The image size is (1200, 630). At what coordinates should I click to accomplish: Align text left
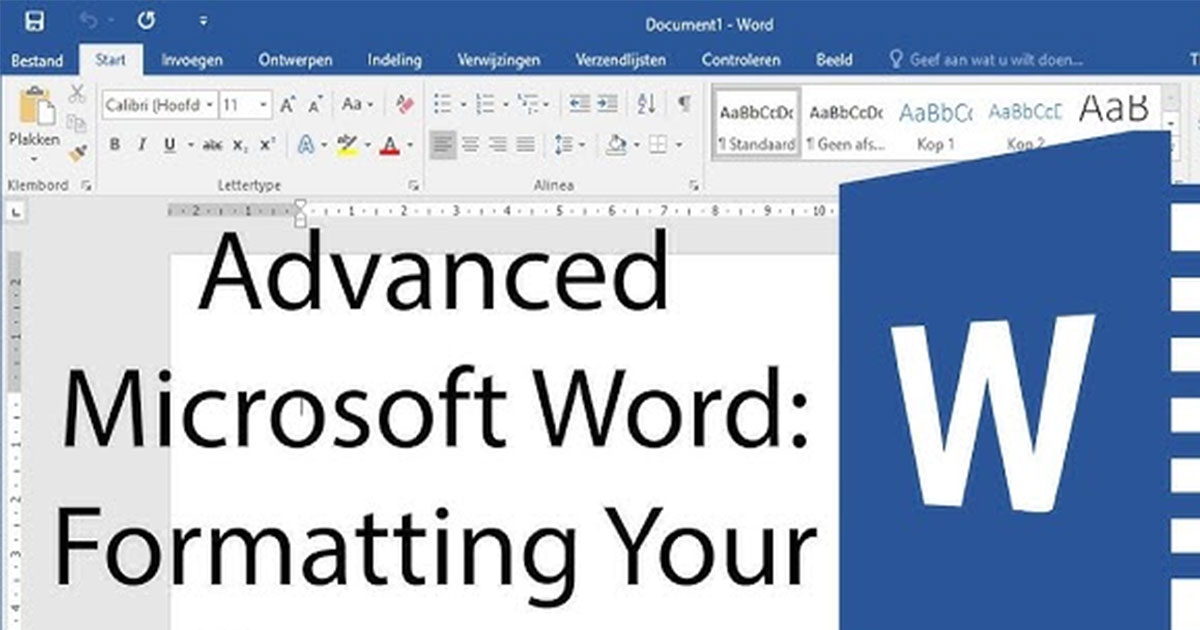click(444, 145)
